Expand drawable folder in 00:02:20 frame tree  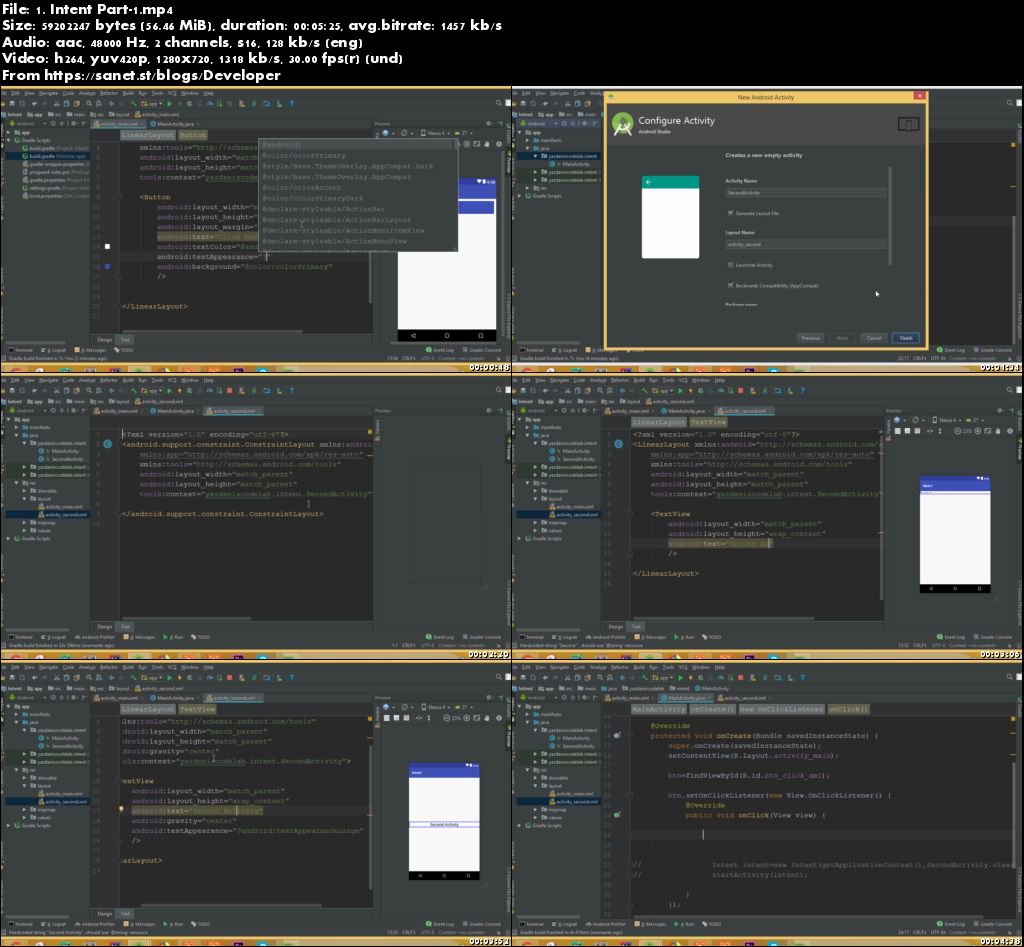point(25,491)
